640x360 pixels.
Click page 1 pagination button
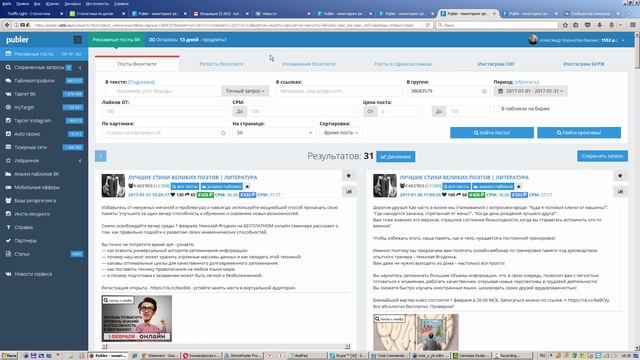[x=100, y=156]
